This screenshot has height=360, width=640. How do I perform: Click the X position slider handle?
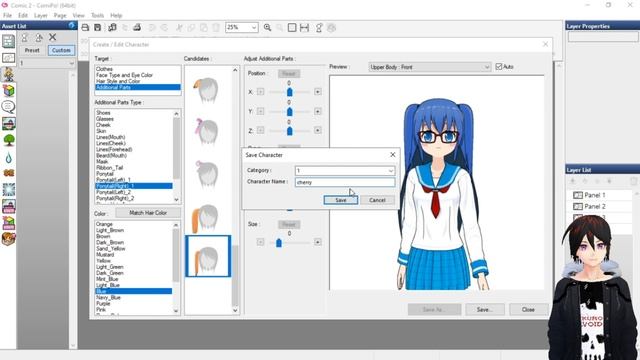coord(289,92)
